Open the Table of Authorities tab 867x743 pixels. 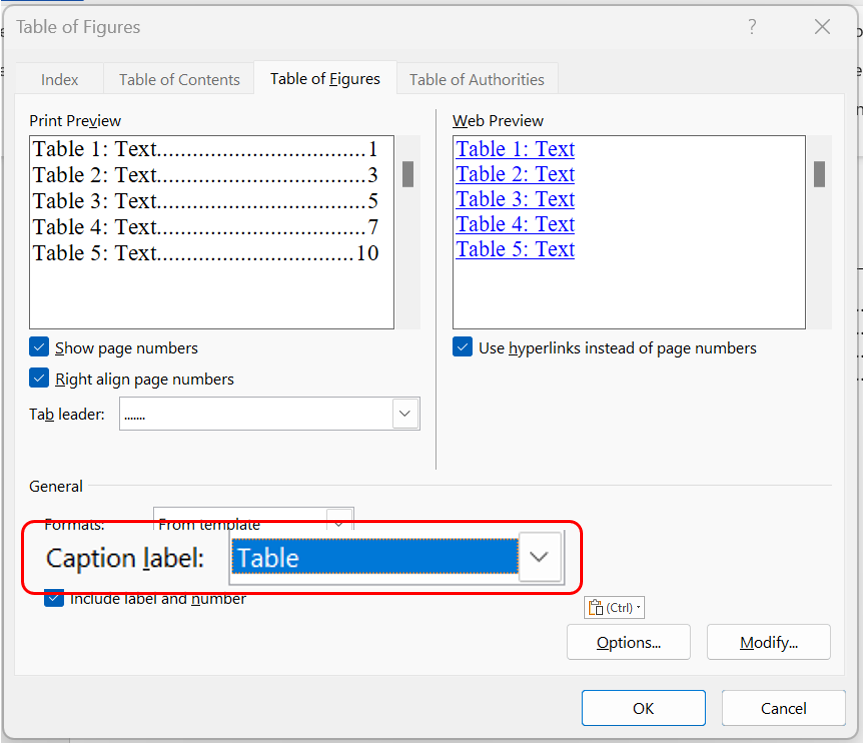(x=477, y=80)
